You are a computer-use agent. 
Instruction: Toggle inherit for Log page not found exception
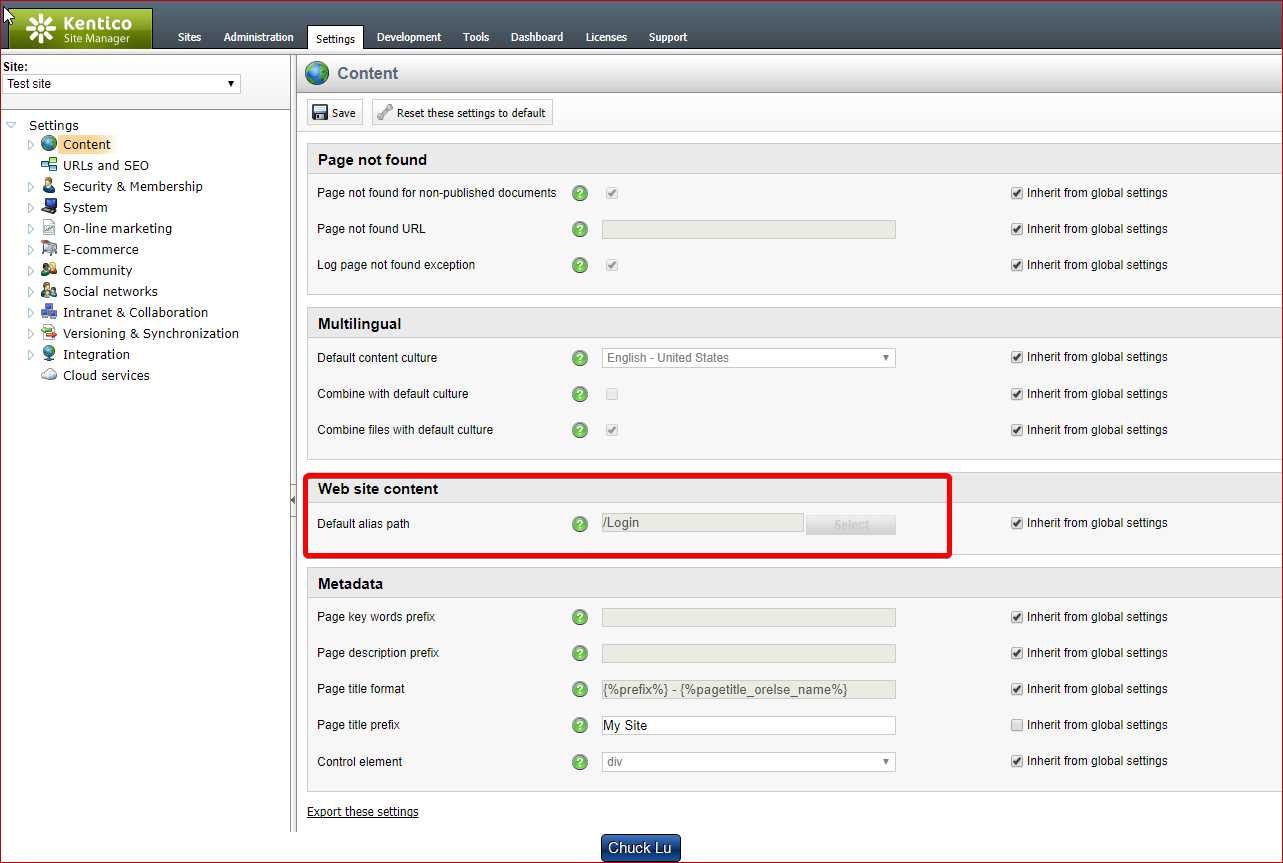pos(1017,265)
